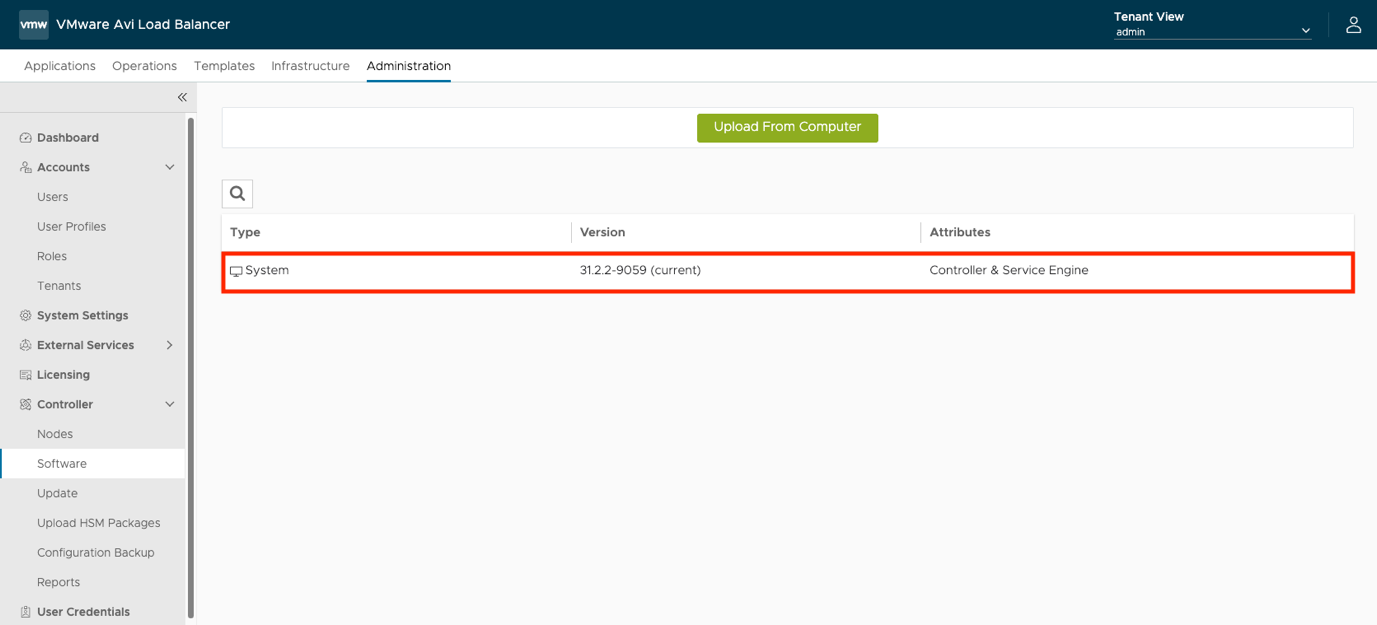The height and width of the screenshot is (625, 1377).
Task: Open Update under Controller
Action: [57, 493]
